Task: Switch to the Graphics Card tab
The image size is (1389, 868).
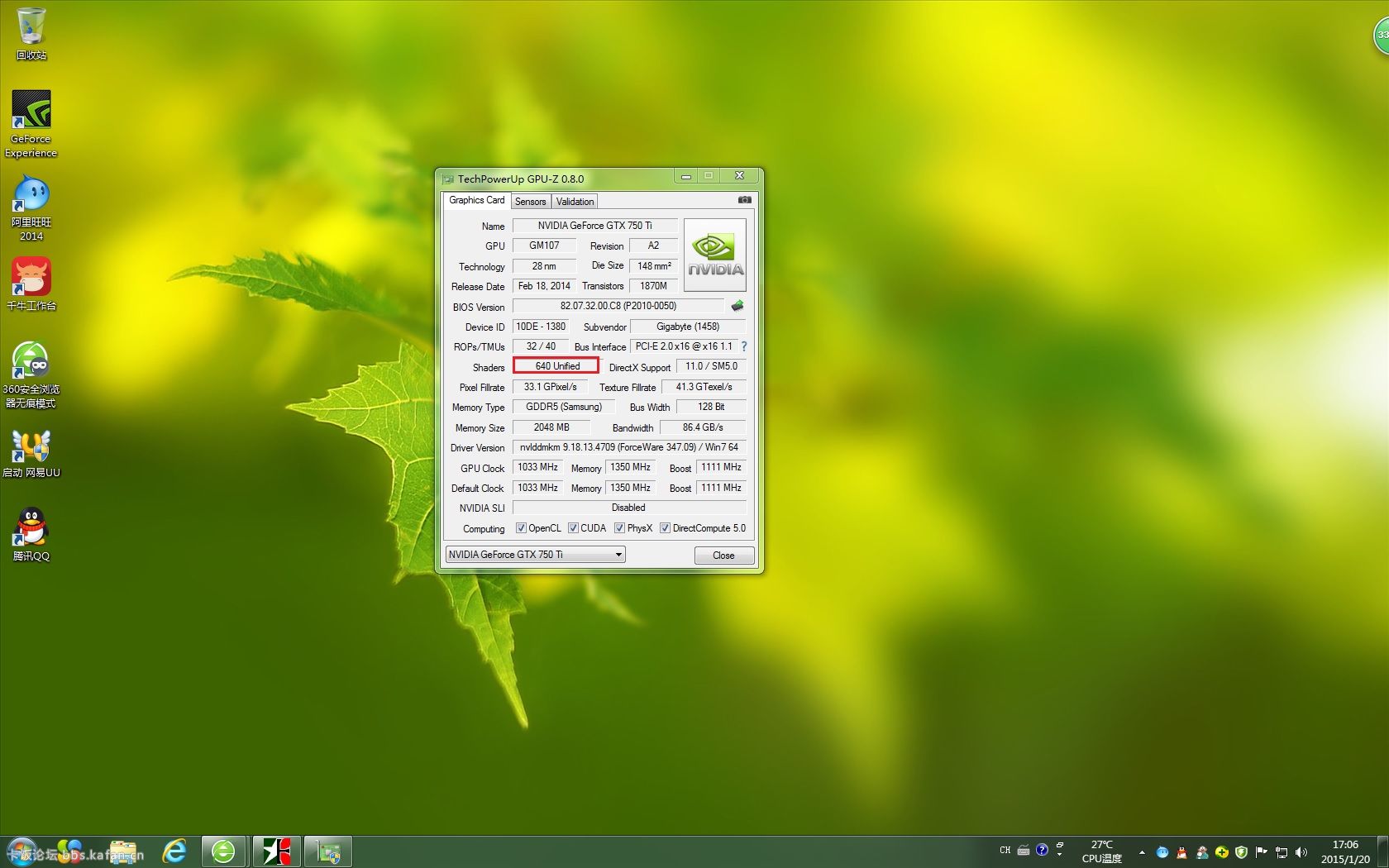Action: (x=476, y=200)
